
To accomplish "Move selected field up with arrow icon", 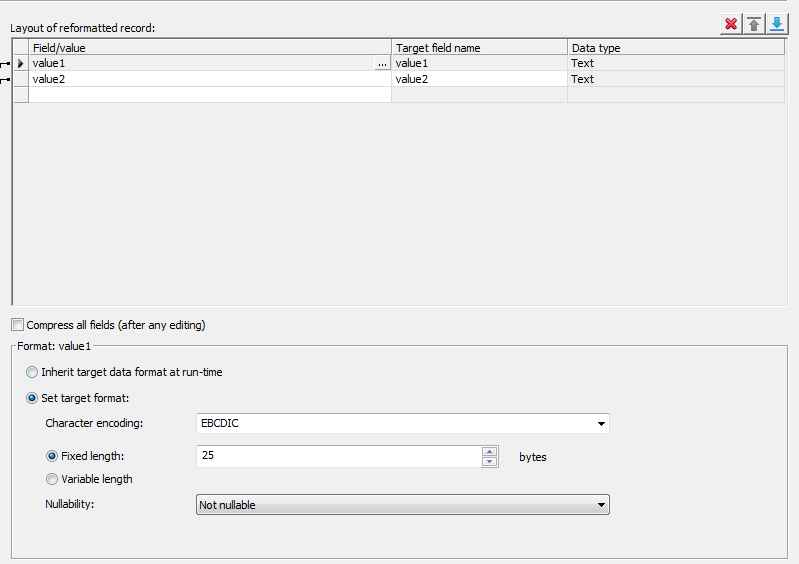I will (754, 24).
